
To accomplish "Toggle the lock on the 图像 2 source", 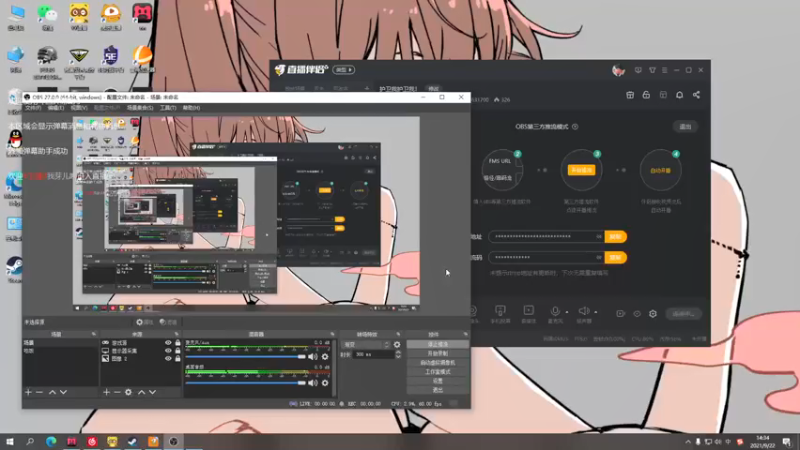I will tap(178, 359).
